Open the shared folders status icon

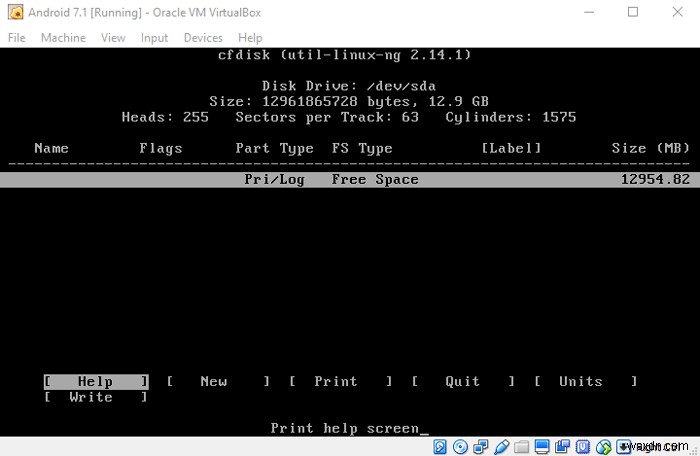coord(521,447)
